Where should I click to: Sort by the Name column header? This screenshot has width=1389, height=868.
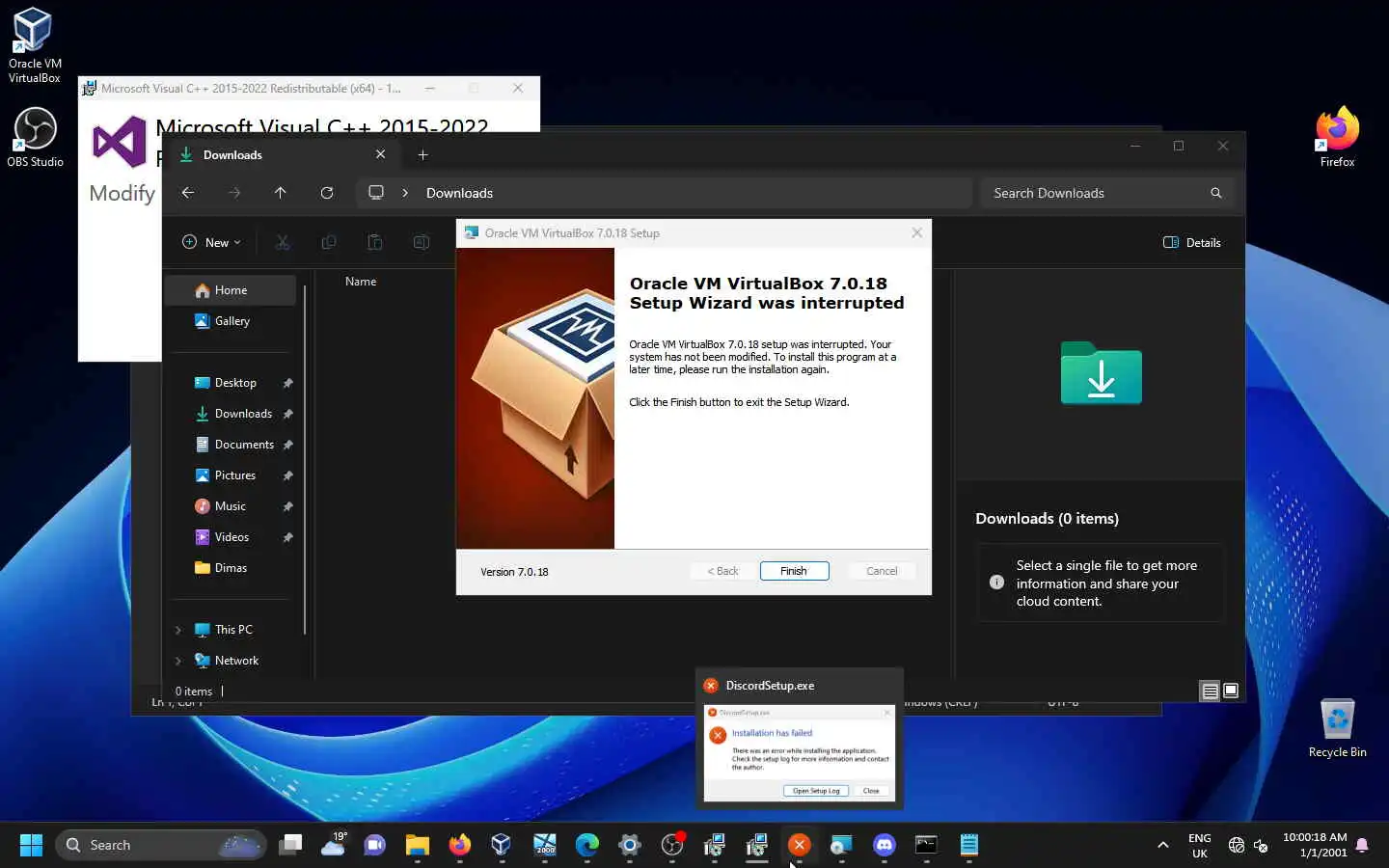(361, 282)
